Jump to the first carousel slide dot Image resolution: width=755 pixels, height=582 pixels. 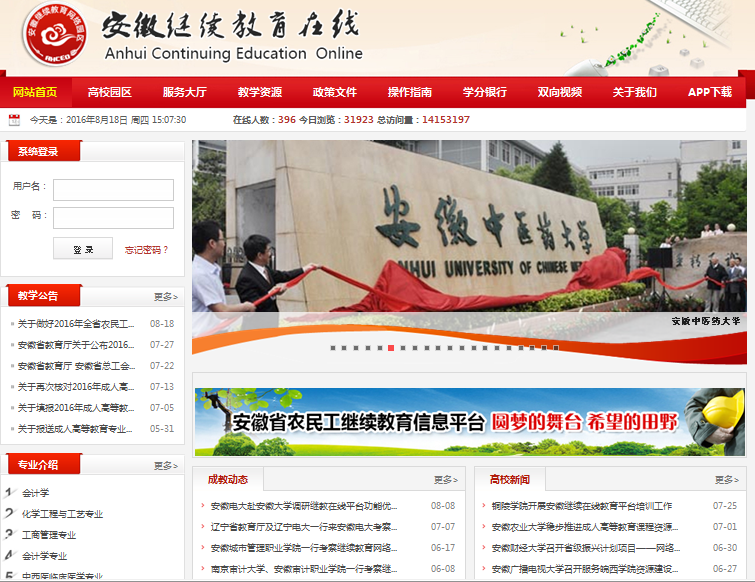click(x=333, y=348)
